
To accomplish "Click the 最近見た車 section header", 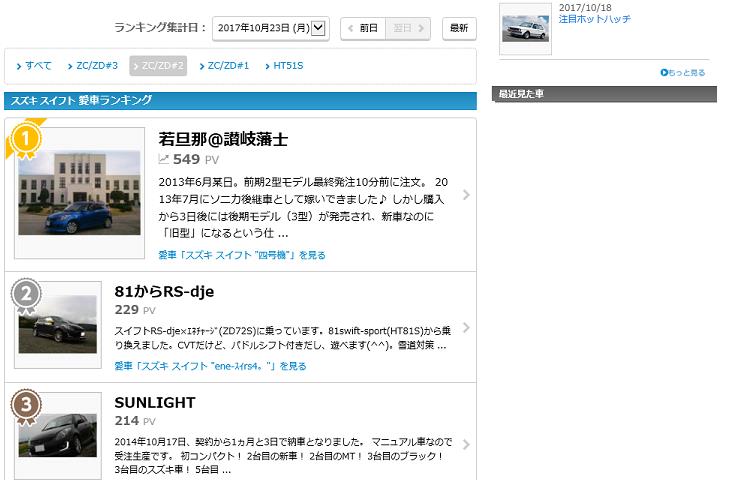I will 605,94.
